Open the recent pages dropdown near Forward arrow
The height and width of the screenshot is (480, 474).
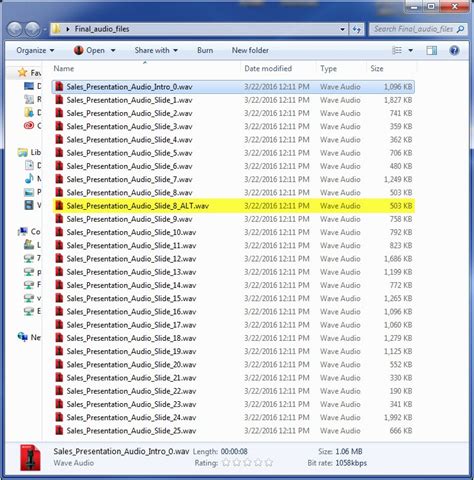click(x=44, y=30)
